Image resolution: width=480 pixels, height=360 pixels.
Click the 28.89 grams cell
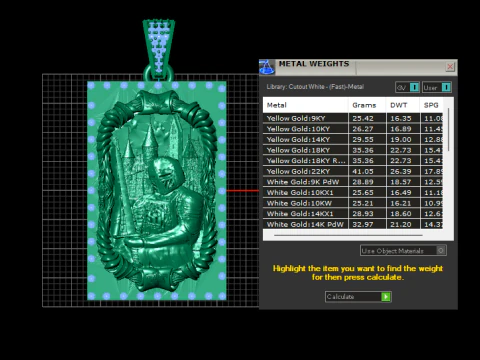(x=367, y=182)
